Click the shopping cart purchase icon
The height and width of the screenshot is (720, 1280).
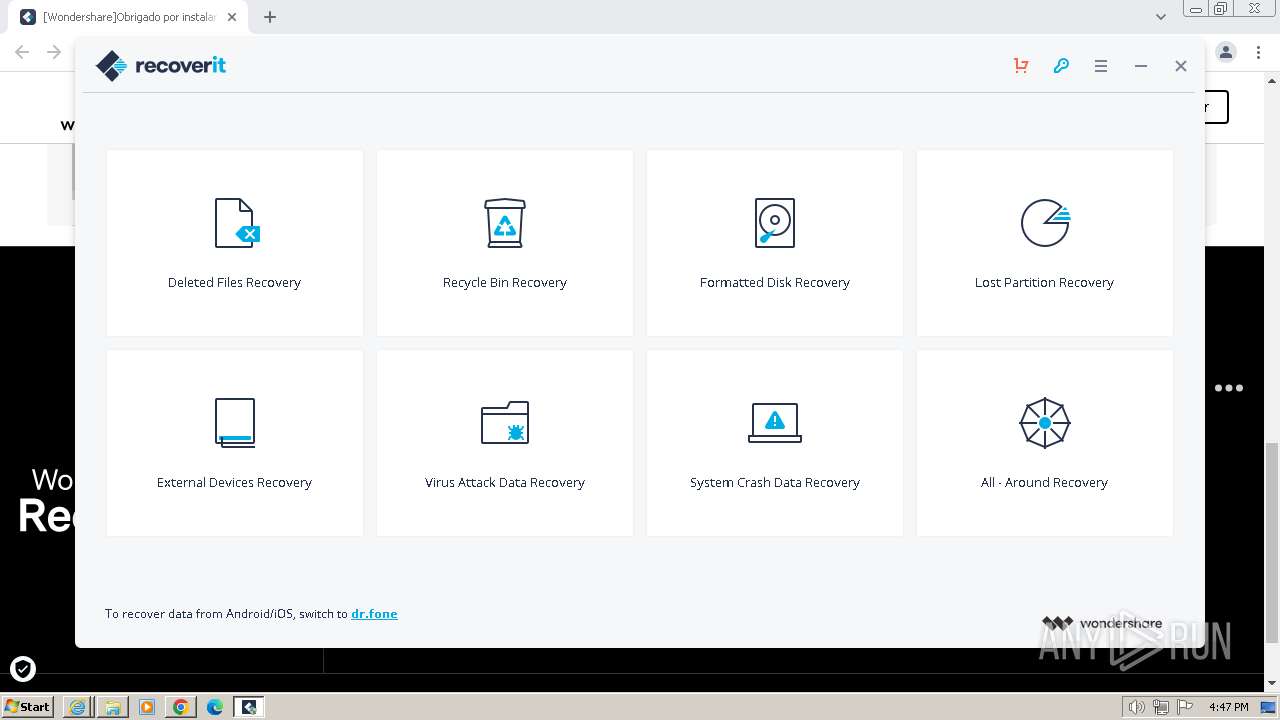(x=1021, y=66)
